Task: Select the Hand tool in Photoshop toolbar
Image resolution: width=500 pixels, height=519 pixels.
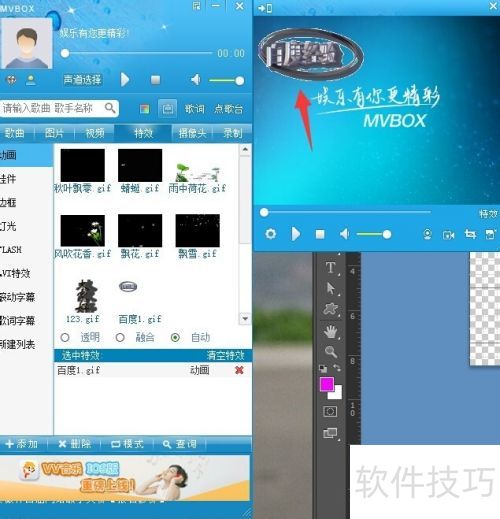Action: (x=331, y=332)
